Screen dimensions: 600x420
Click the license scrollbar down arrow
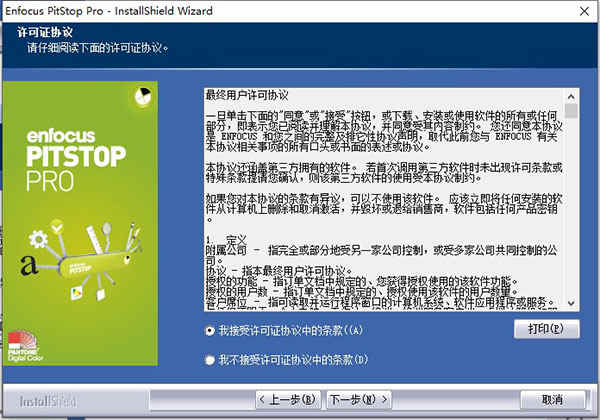pyautogui.click(x=571, y=303)
